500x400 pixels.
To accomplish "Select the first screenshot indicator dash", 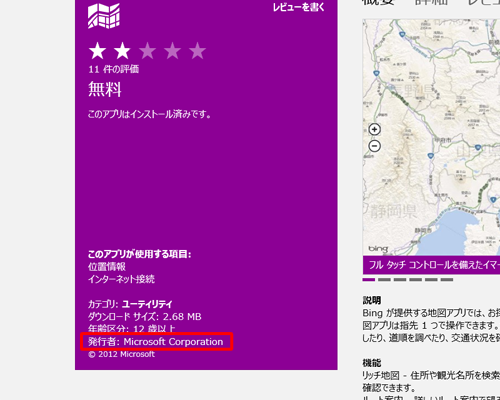I will coord(369,279).
